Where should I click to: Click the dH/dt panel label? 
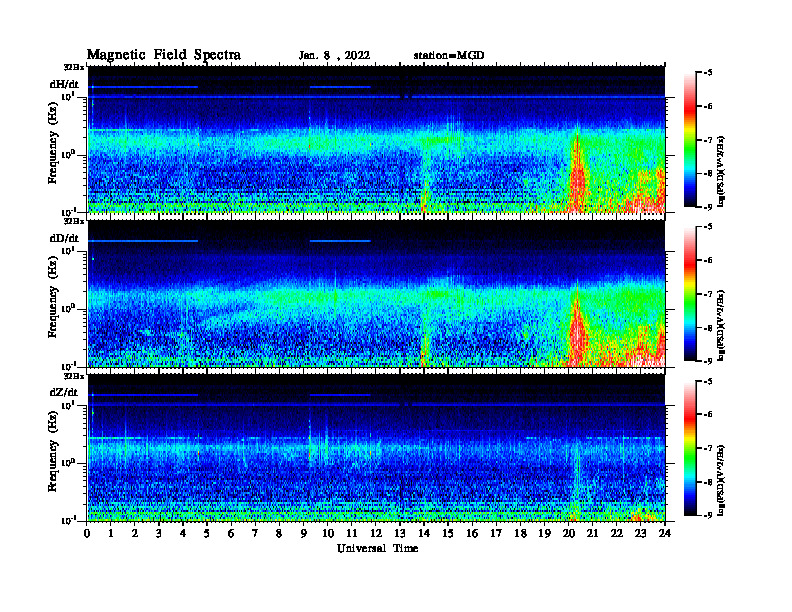[x=64, y=84]
